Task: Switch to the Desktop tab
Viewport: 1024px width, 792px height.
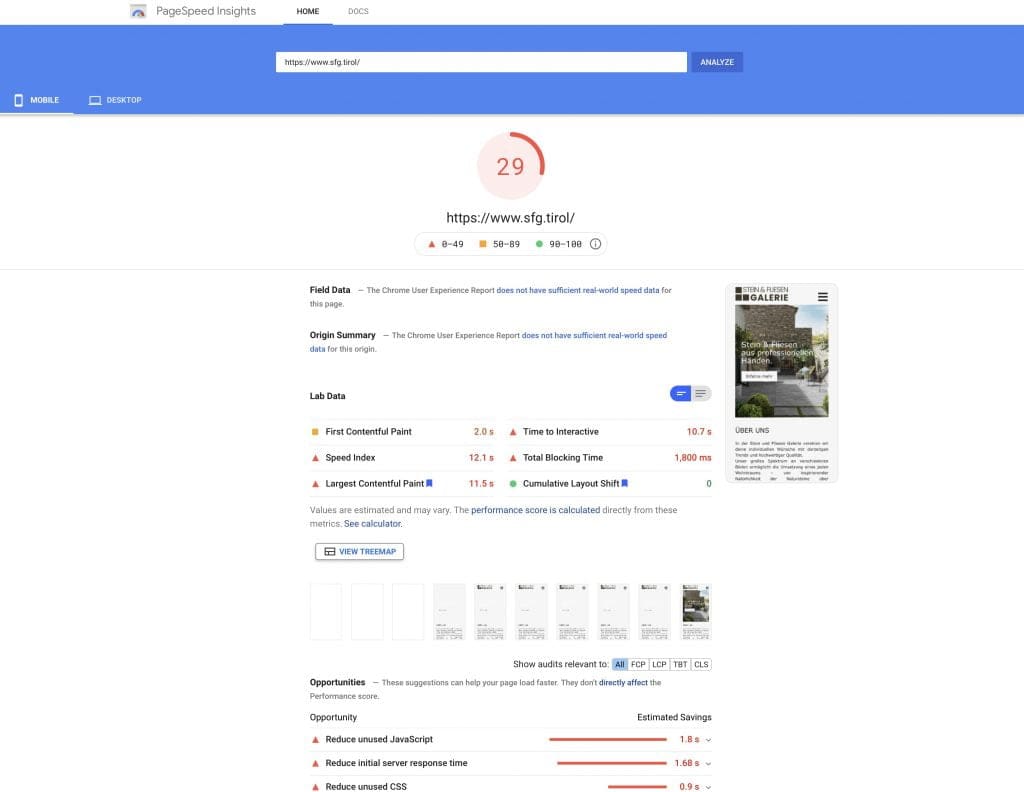Action: click(x=115, y=100)
